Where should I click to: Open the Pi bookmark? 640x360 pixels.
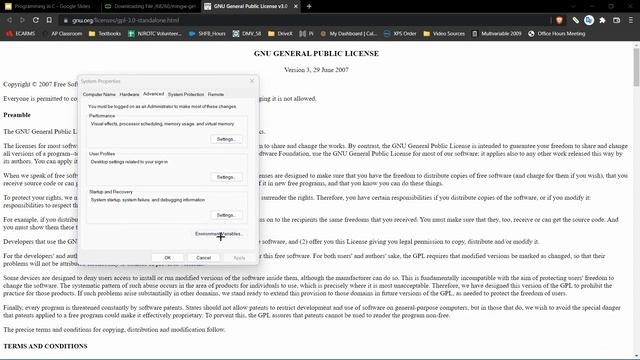click(306, 34)
